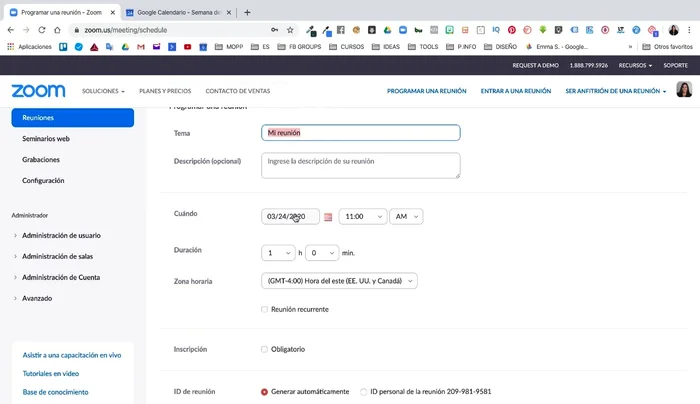Click the Tema input field
This screenshot has height=404, width=700.
click(x=361, y=133)
